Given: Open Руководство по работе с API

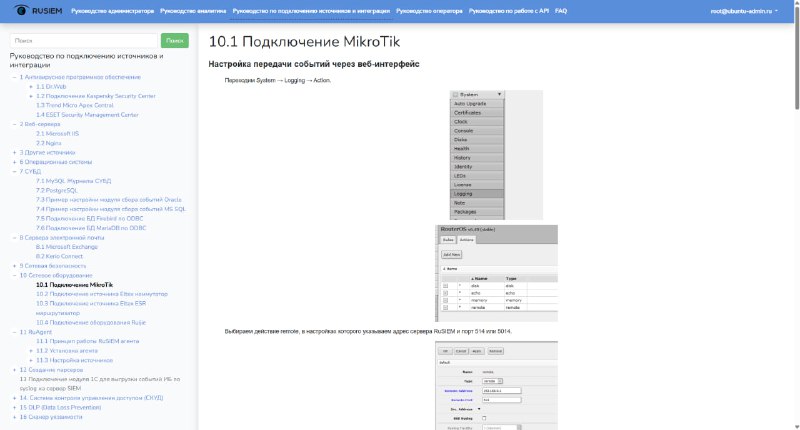Looking at the screenshot, I should [x=509, y=11].
